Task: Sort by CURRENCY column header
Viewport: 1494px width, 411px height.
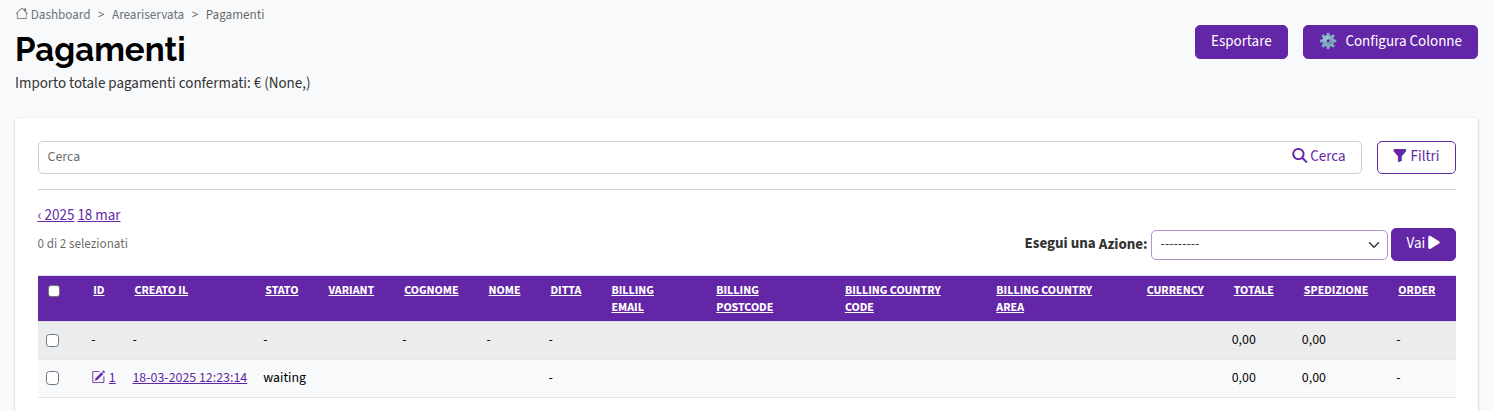Action: pos(1175,290)
